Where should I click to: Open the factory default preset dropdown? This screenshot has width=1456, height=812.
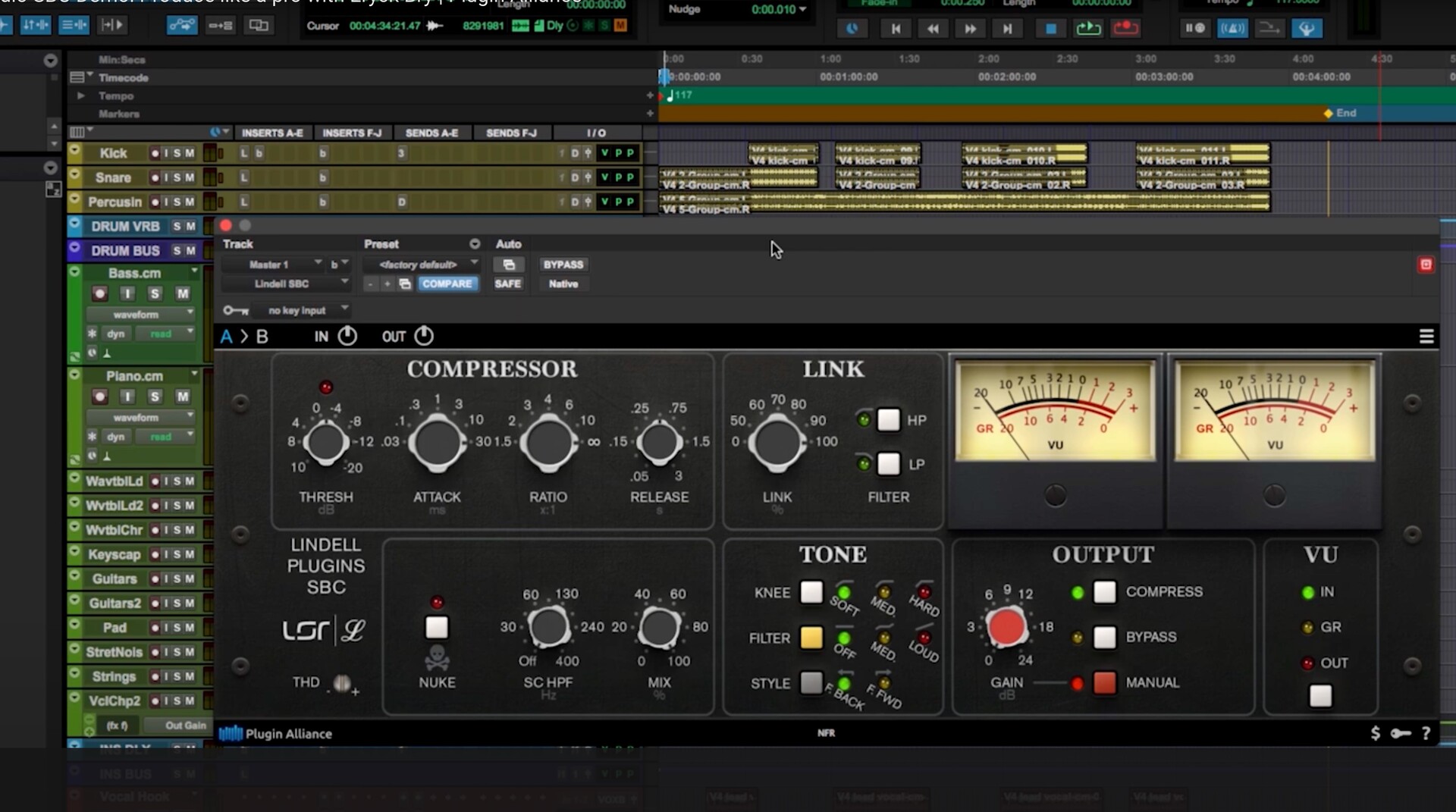tap(421, 265)
